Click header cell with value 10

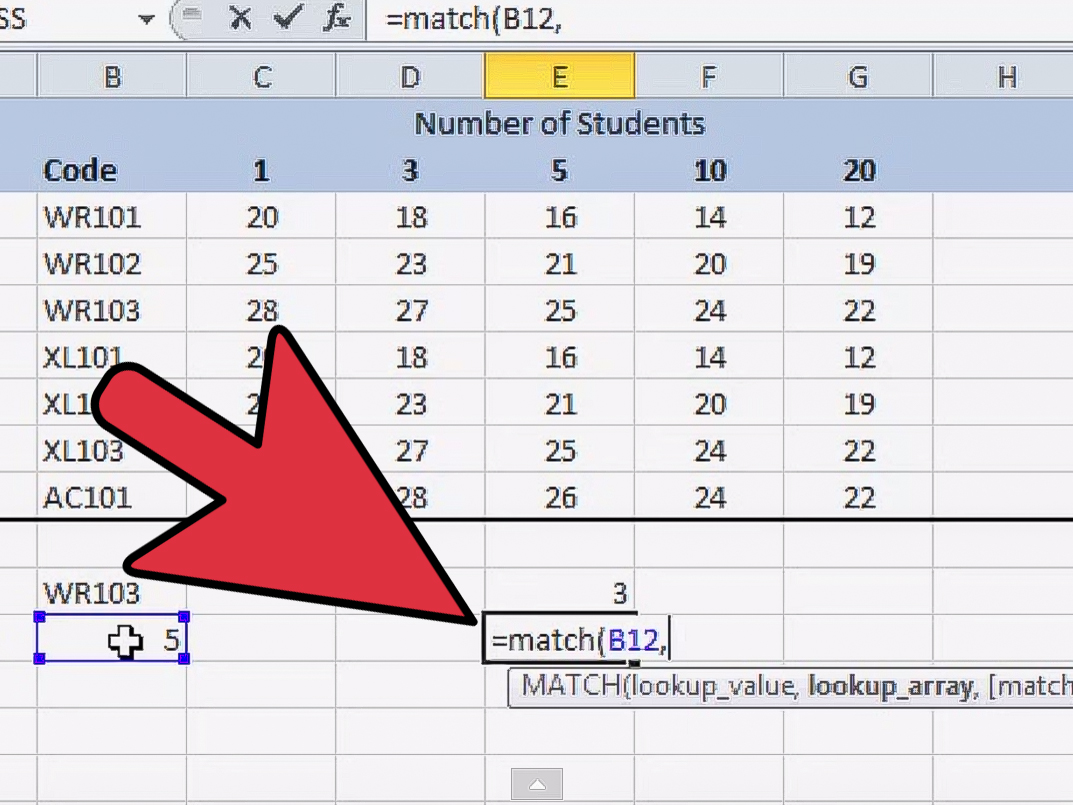(x=710, y=170)
